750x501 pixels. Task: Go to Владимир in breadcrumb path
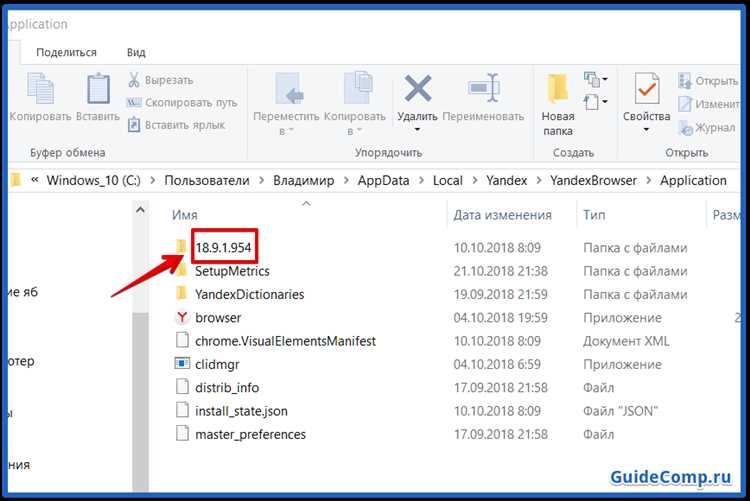(x=304, y=180)
